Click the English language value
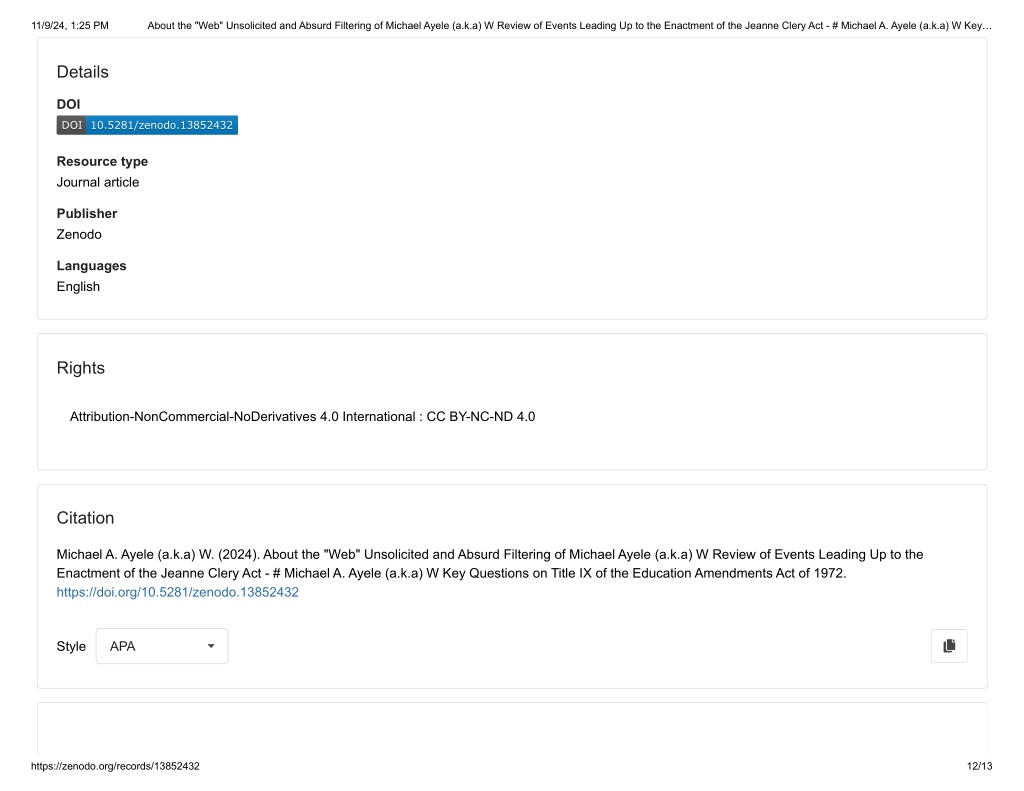The width and height of the screenshot is (1024, 791). click(x=78, y=287)
